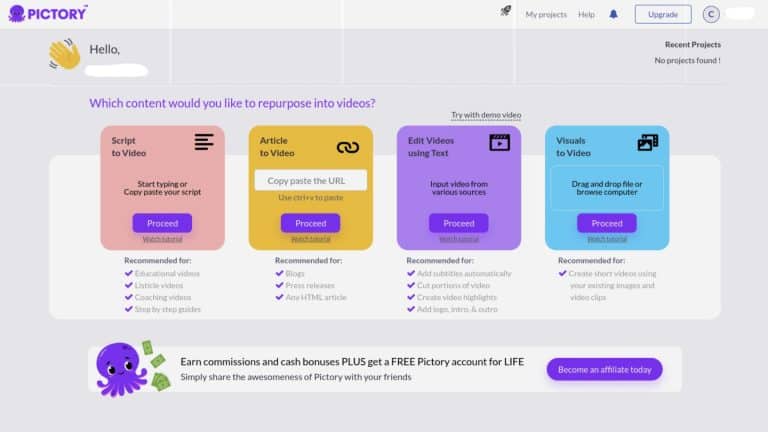Open the user avatar C menu
Viewport: 768px width, 432px height.
click(x=711, y=14)
